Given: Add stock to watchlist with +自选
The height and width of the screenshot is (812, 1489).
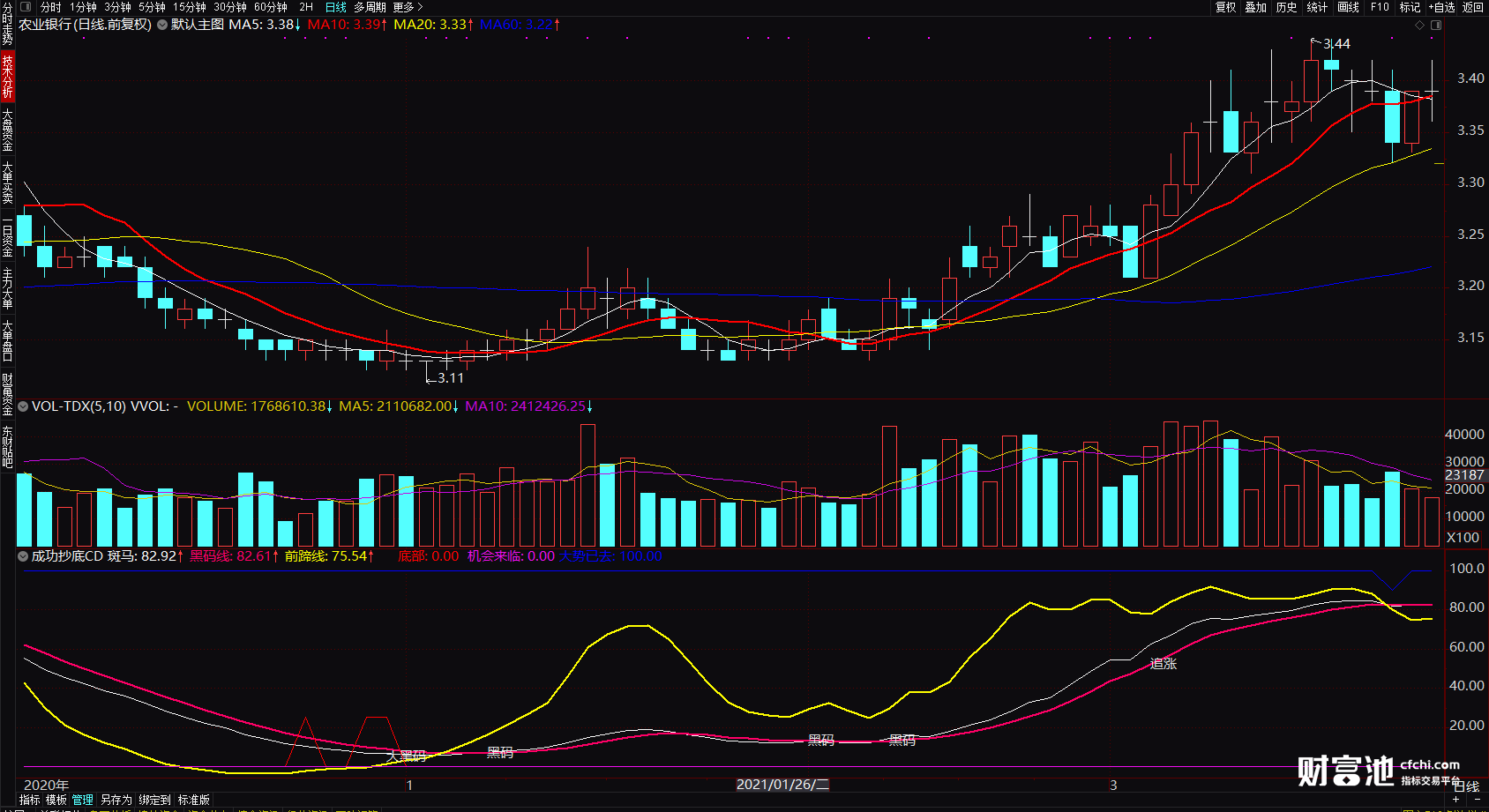Looking at the screenshot, I should point(1442,7).
